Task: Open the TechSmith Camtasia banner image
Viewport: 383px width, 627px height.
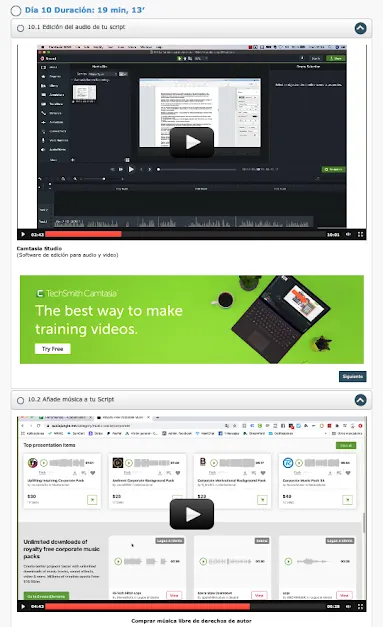Action: [192, 319]
